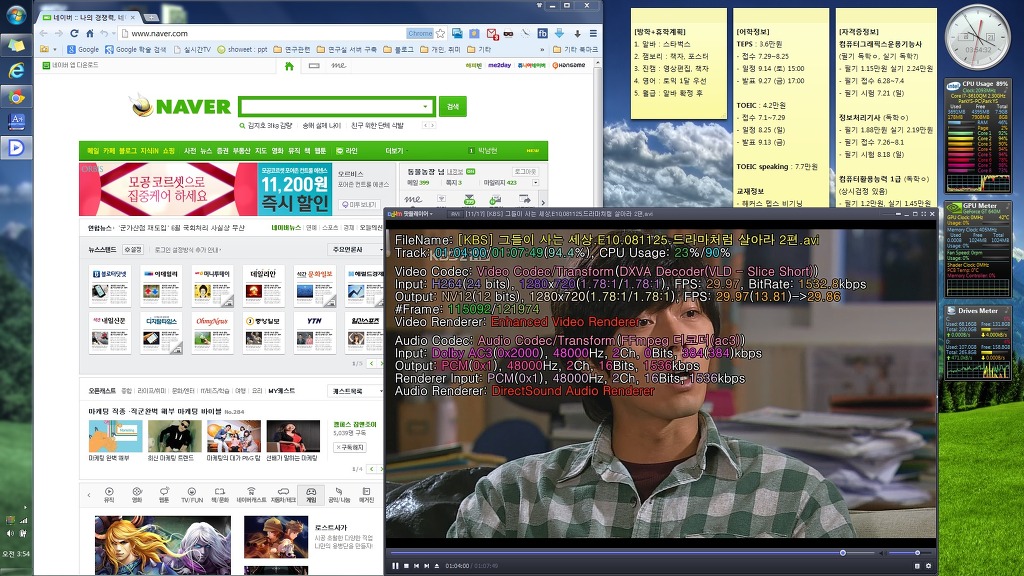Stop the video in PotPlayer
The height and width of the screenshot is (576, 1024).
pyautogui.click(x=406, y=566)
